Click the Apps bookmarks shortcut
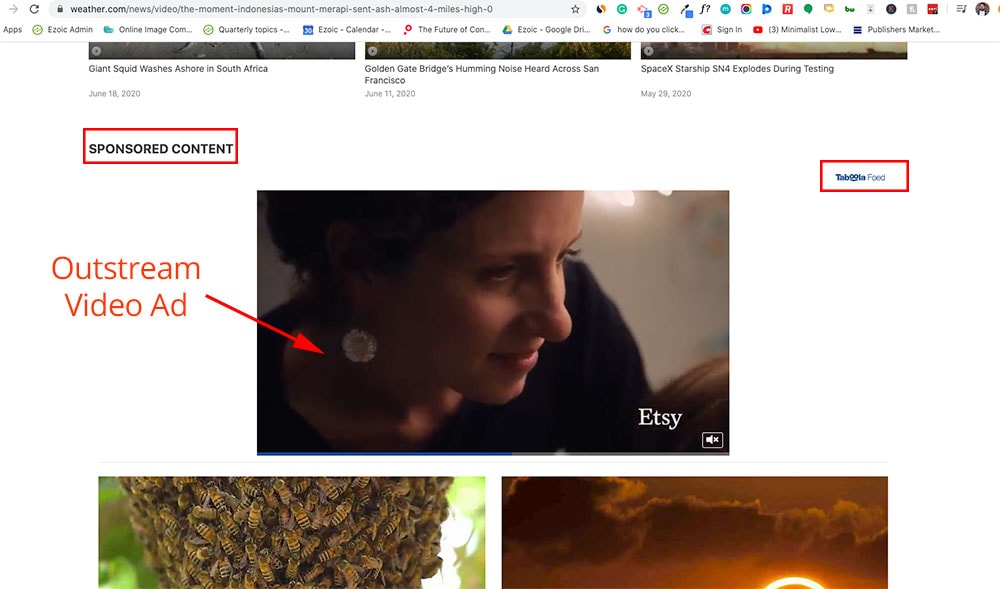 pyautogui.click(x=12, y=30)
